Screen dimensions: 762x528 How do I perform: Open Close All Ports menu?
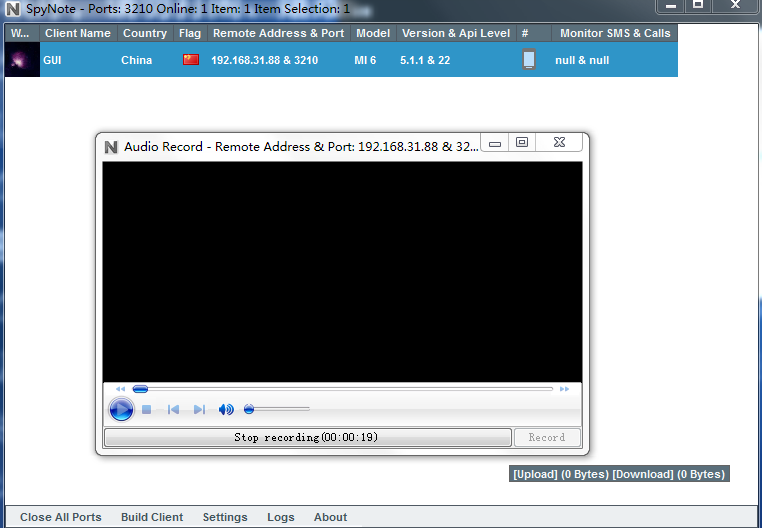tap(61, 517)
